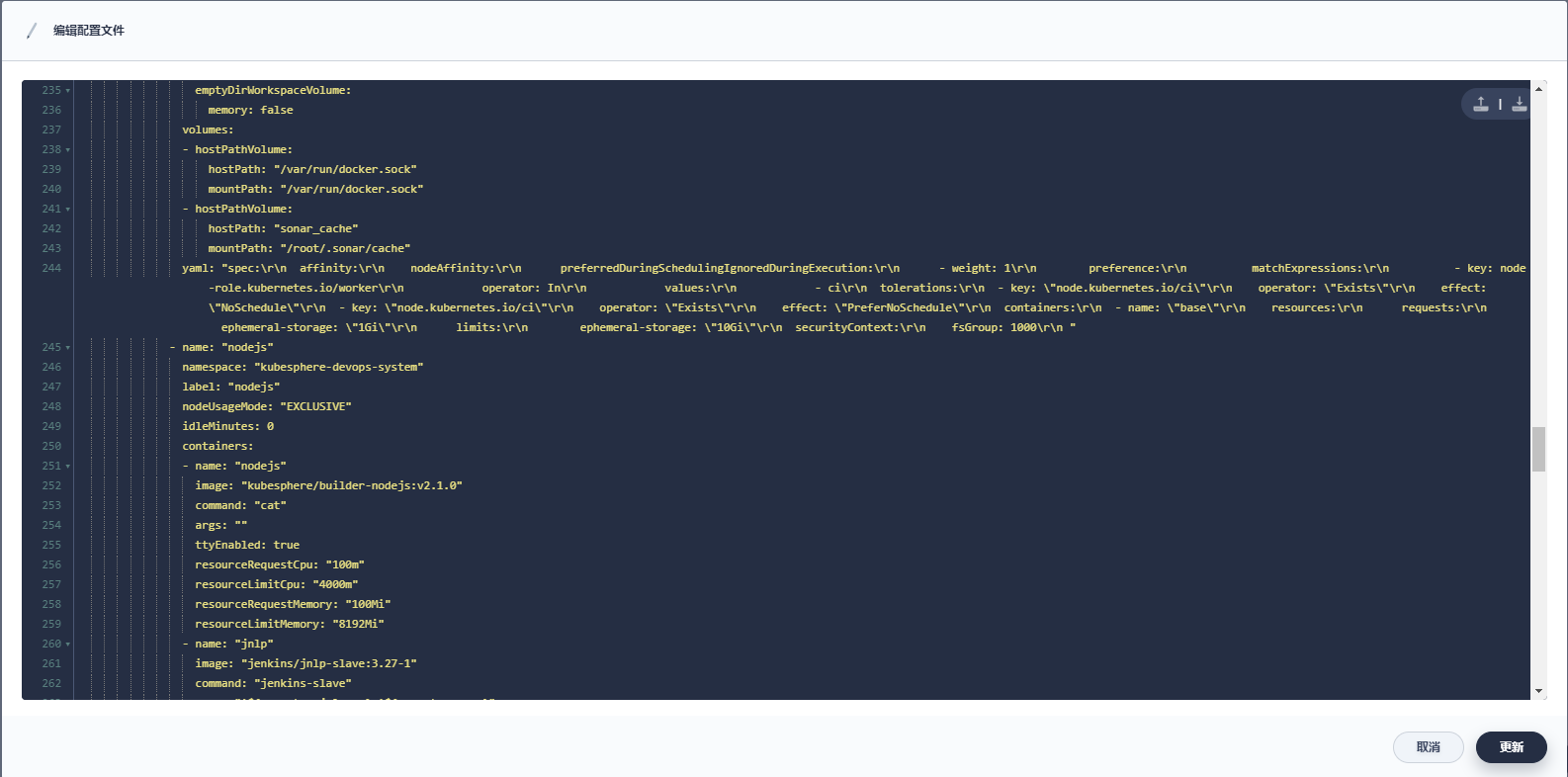Click the upload file icon in editor

click(1481, 104)
